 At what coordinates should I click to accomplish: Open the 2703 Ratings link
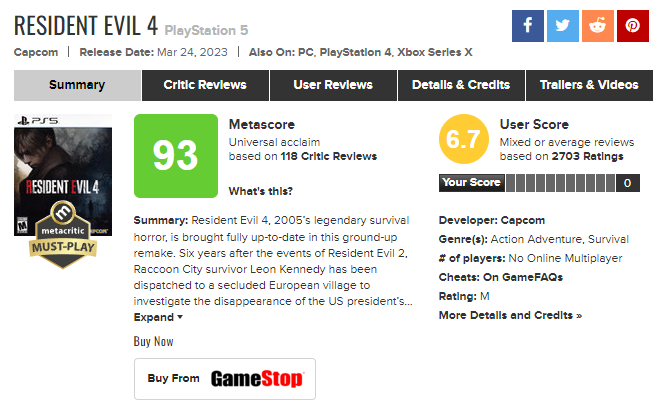(x=588, y=156)
